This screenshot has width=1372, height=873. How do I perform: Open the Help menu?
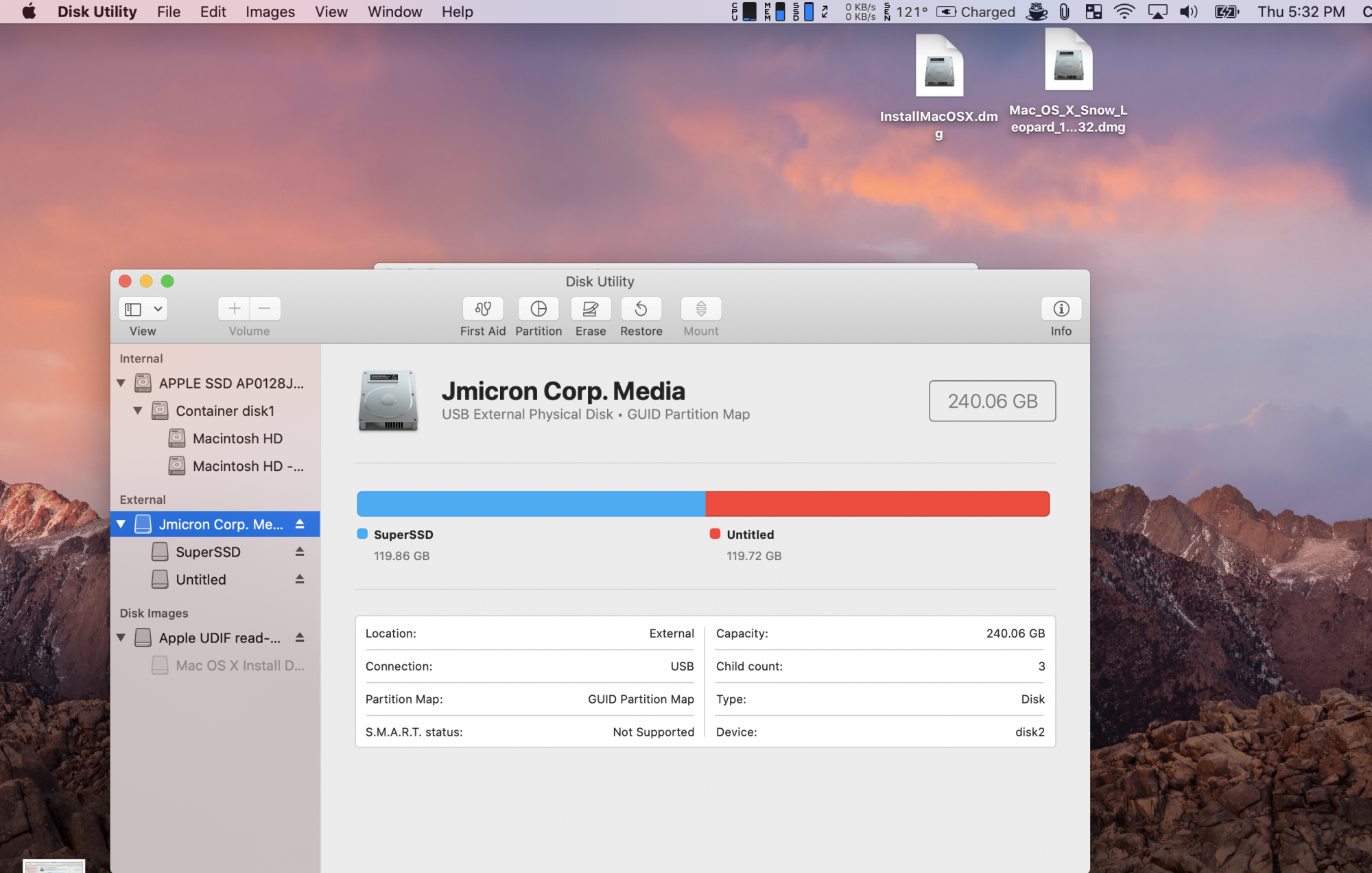click(x=458, y=12)
